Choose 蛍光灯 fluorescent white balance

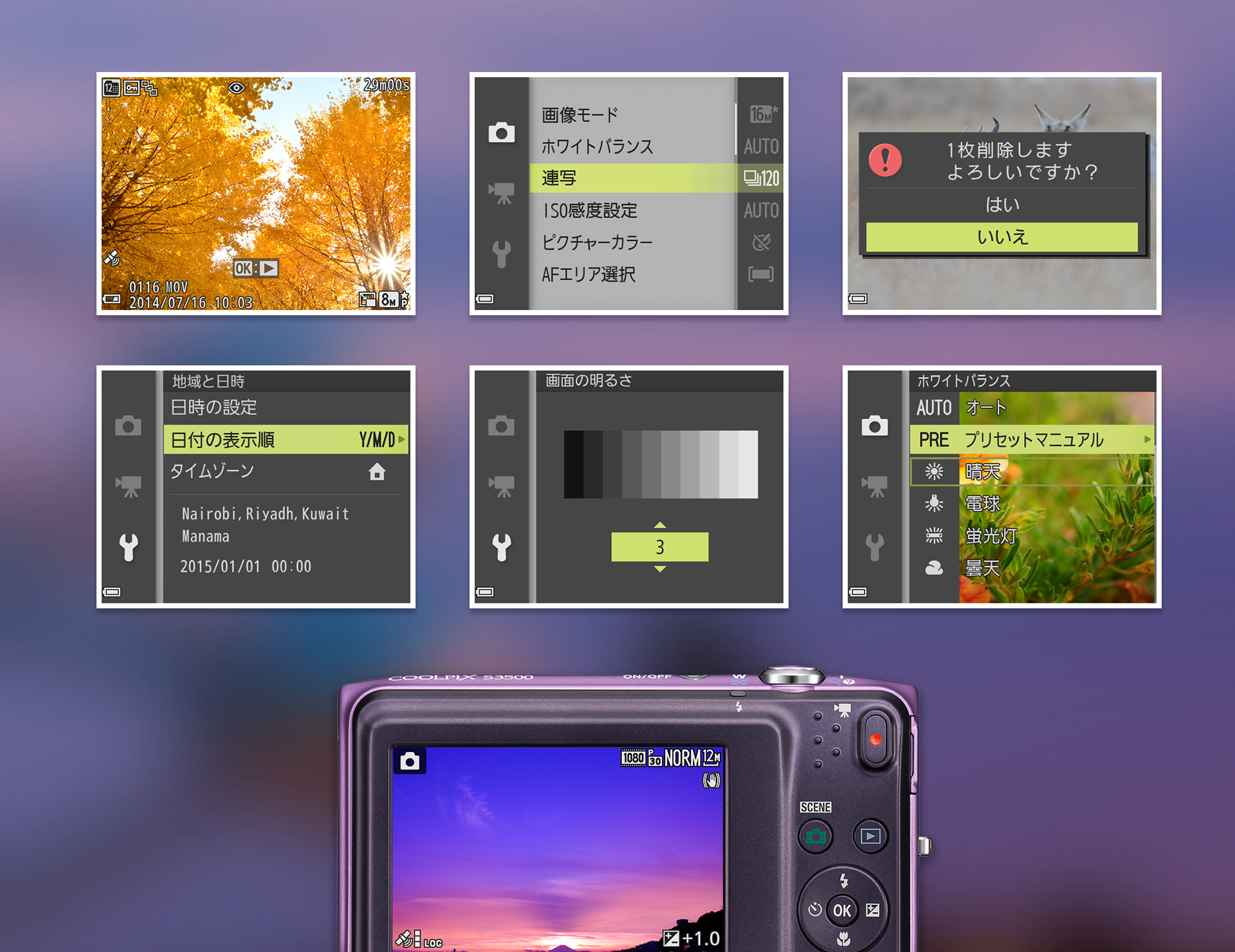1032,536
